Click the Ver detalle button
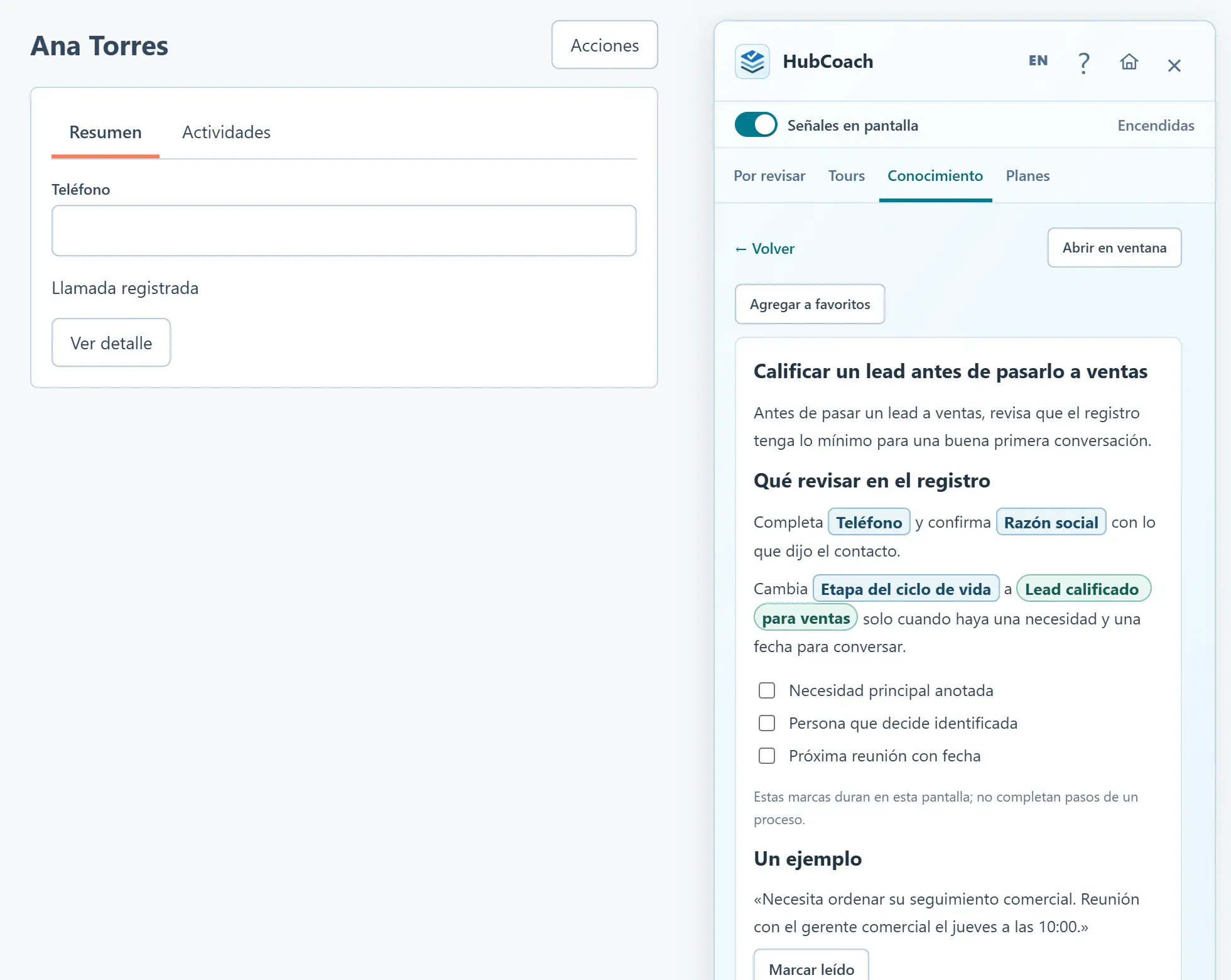Viewport: 1231px width, 980px height. point(111,343)
